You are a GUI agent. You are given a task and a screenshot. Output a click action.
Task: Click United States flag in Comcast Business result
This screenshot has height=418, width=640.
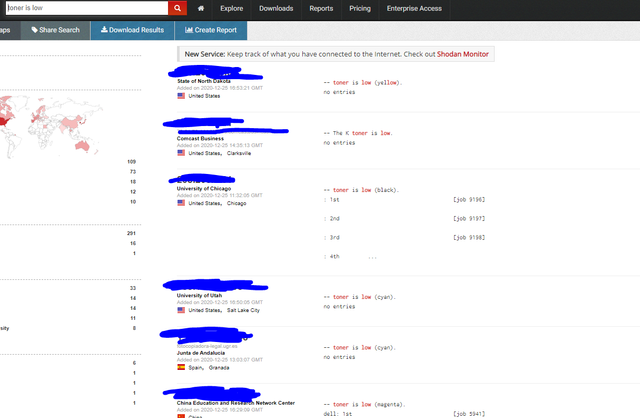coord(181,153)
